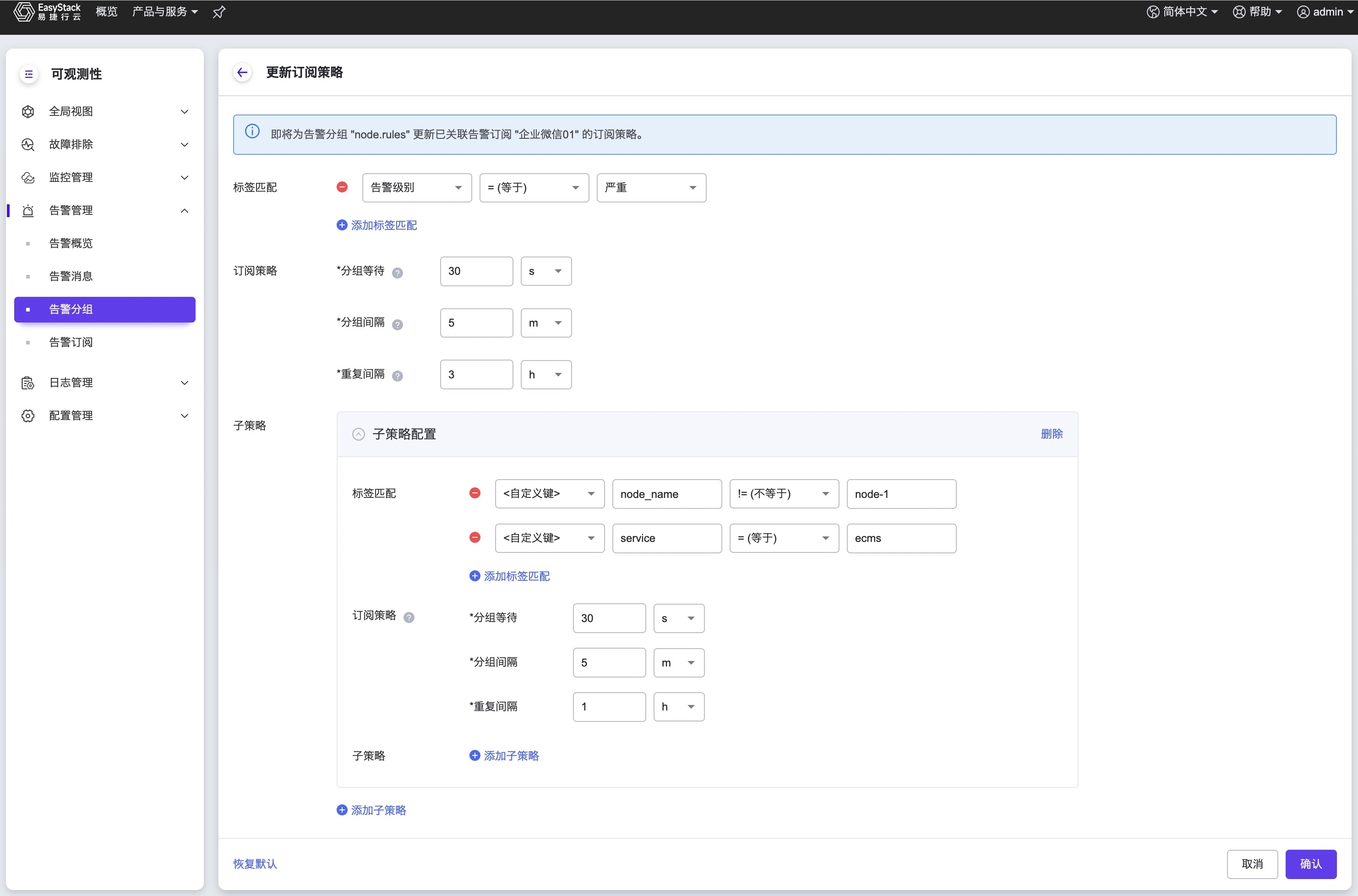The width and height of the screenshot is (1358, 896).
Task: Focus the top 重复间隔 field with 3
Action: pyautogui.click(x=476, y=375)
